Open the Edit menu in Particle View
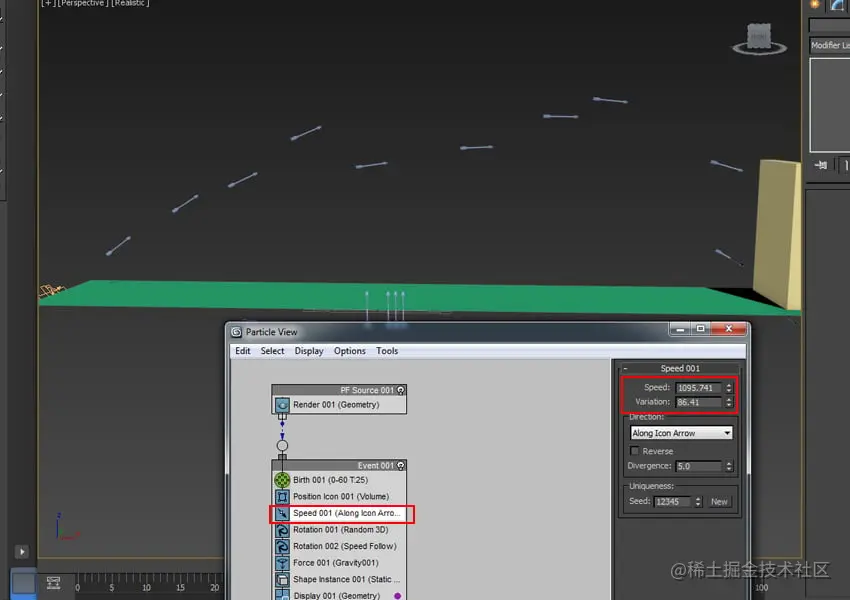This screenshot has width=850, height=600. click(x=243, y=351)
